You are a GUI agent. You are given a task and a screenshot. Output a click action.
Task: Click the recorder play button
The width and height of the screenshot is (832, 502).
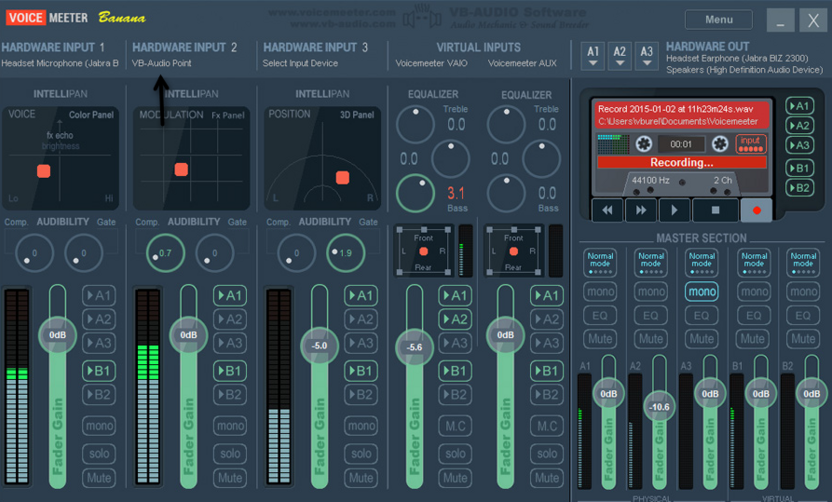click(674, 210)
